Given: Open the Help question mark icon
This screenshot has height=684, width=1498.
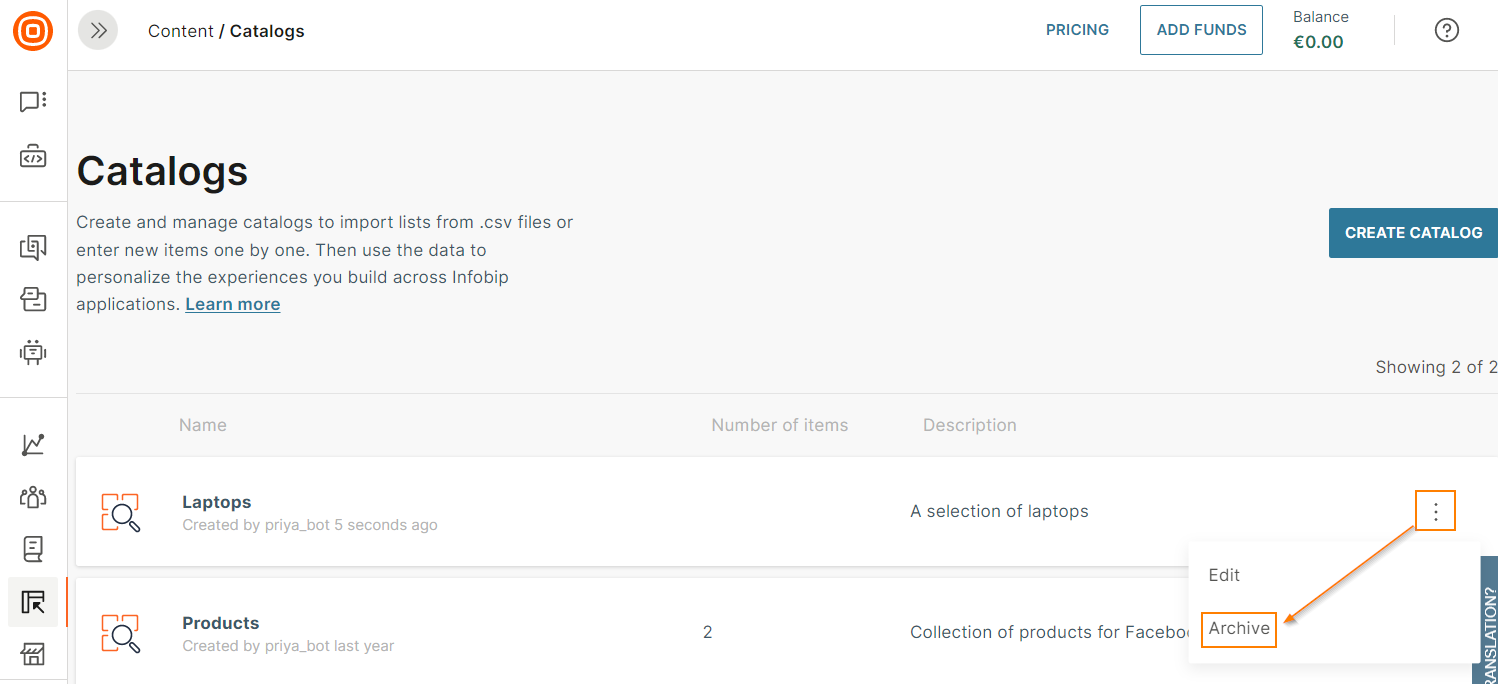Looking at the screenshot, I should (x=1446, y=30).
